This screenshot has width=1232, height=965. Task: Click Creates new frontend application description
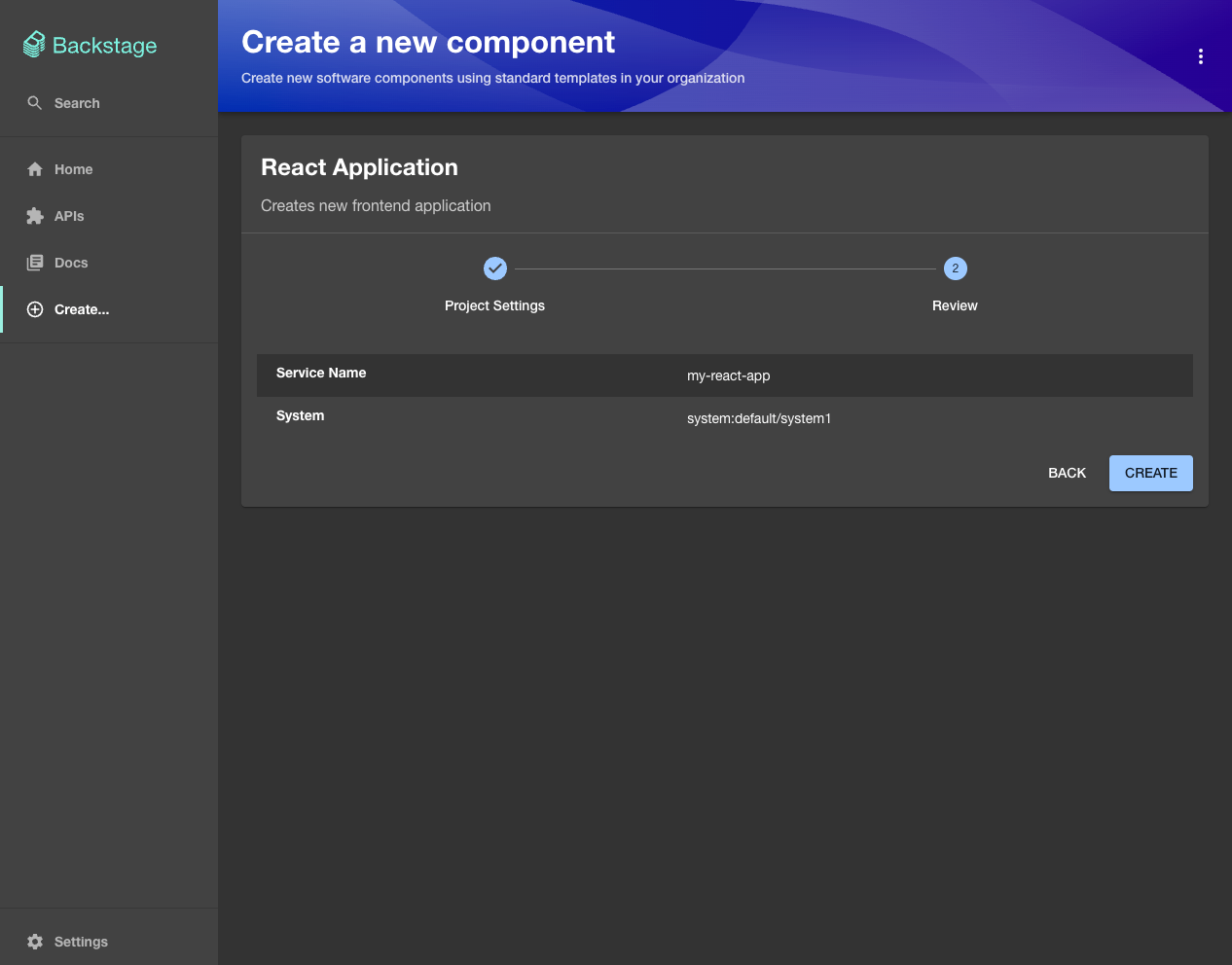tap(376, 206)
